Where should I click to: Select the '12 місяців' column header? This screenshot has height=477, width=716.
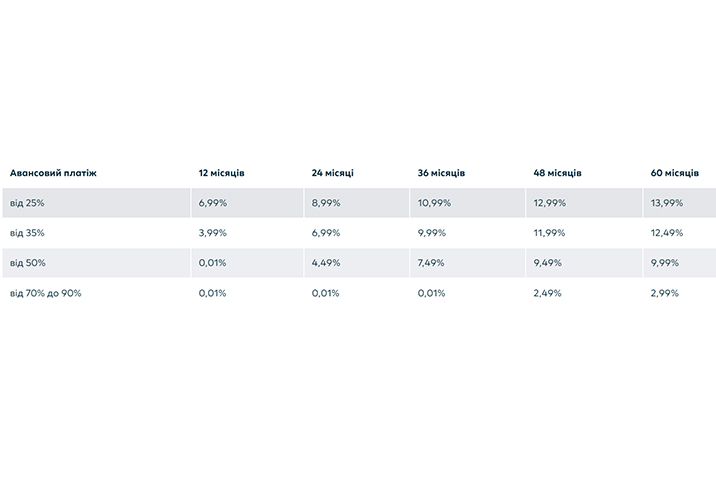pyautogui.click(x=221, y=173)
